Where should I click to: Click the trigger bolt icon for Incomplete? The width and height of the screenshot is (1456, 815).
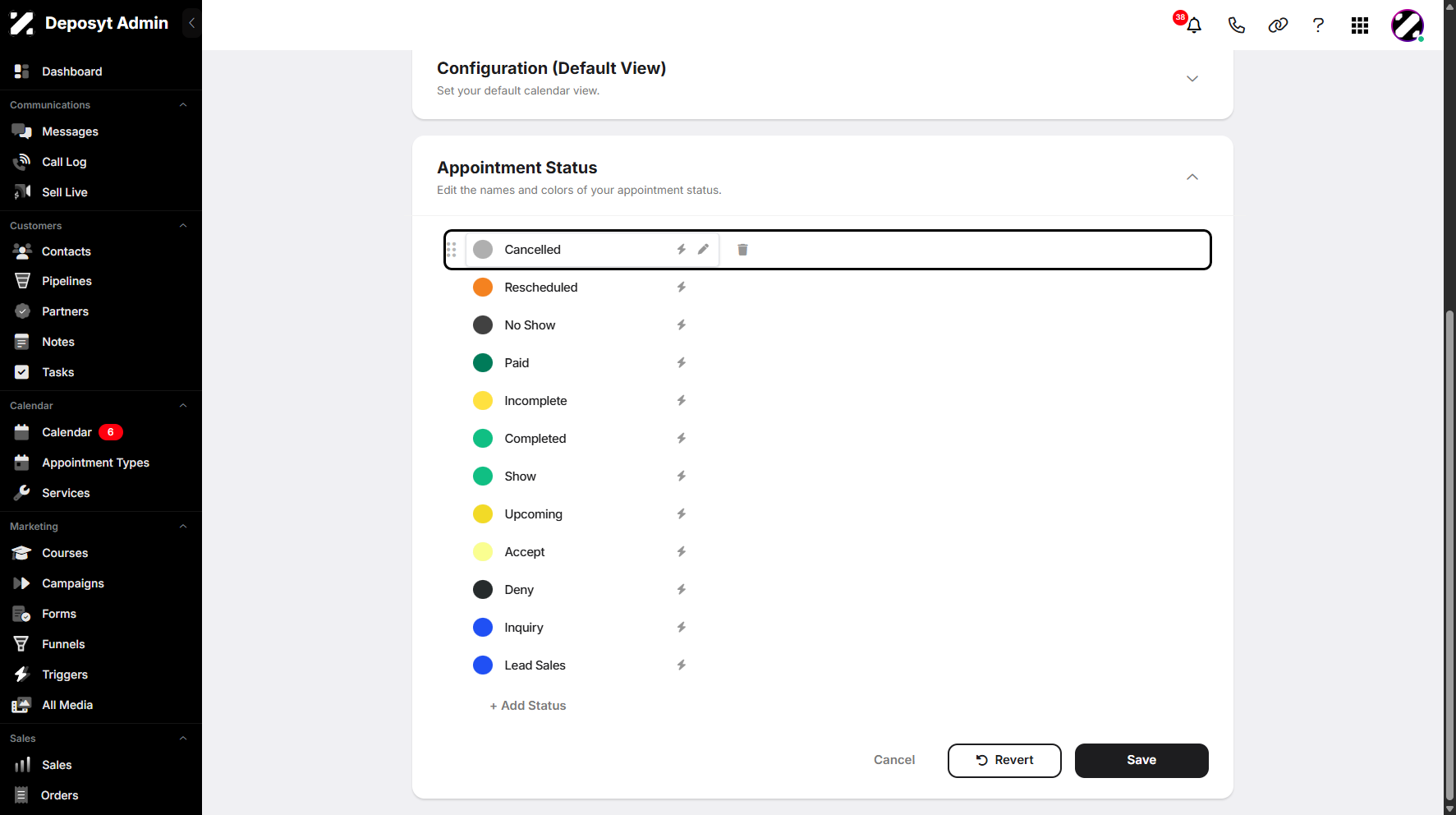[x=681, y=400]
